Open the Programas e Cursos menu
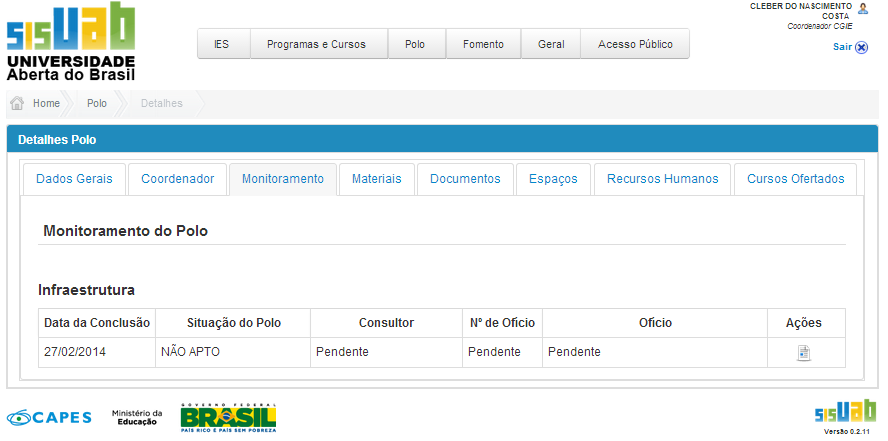This screenshot has height=441, width=888. (x=316, y=44)
